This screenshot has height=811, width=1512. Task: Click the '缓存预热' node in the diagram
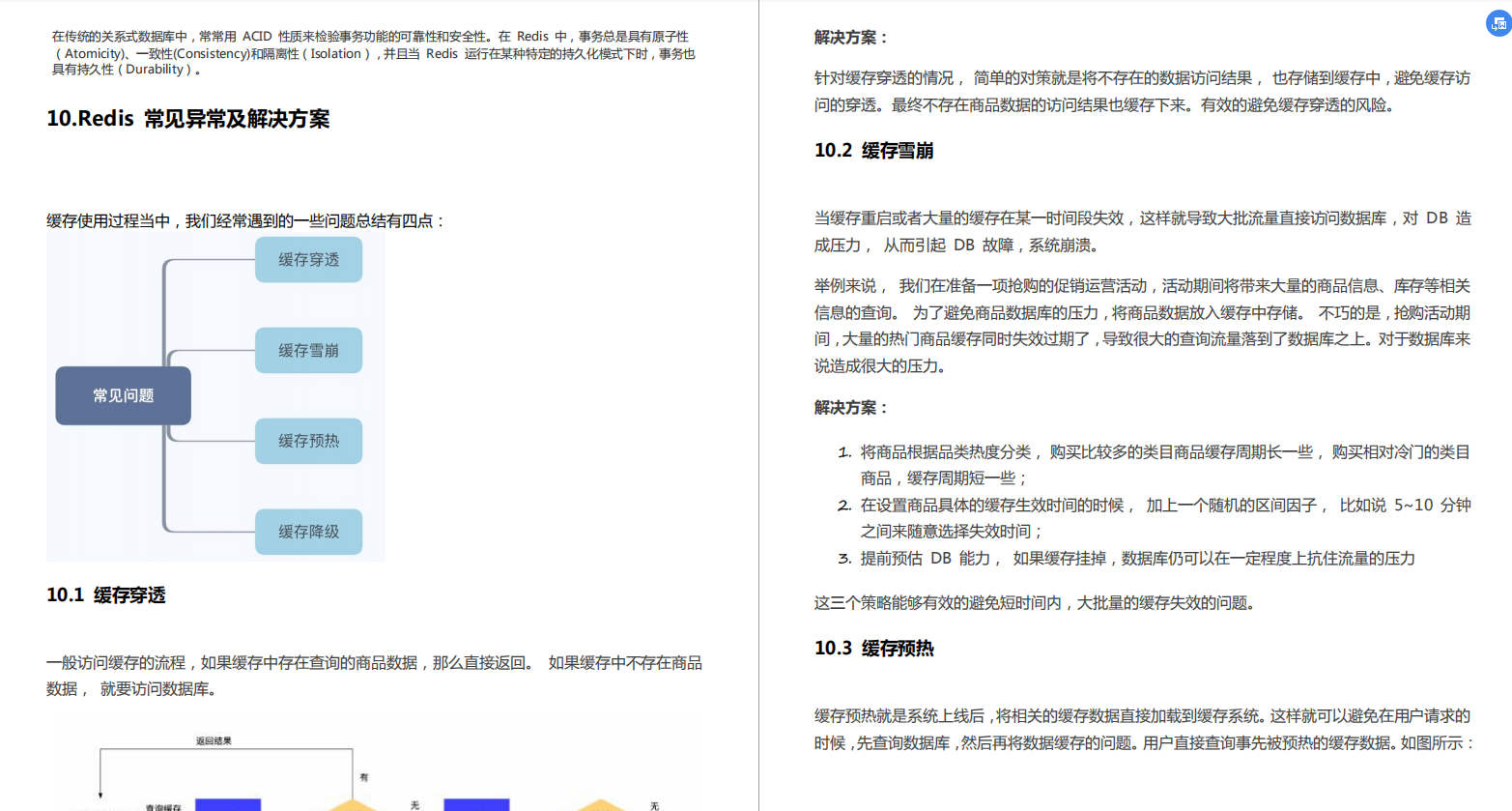(308, 441)
